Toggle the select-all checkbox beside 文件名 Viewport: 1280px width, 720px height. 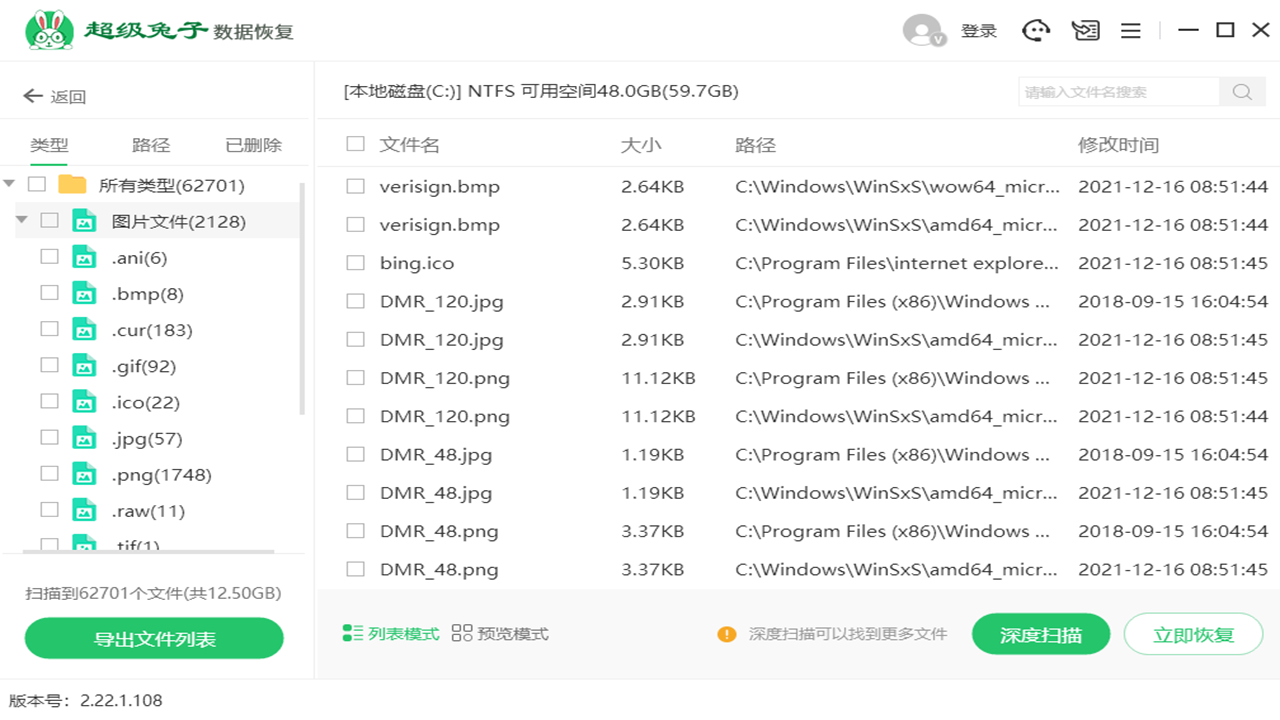pyautogui.click(x=355, y=144)
